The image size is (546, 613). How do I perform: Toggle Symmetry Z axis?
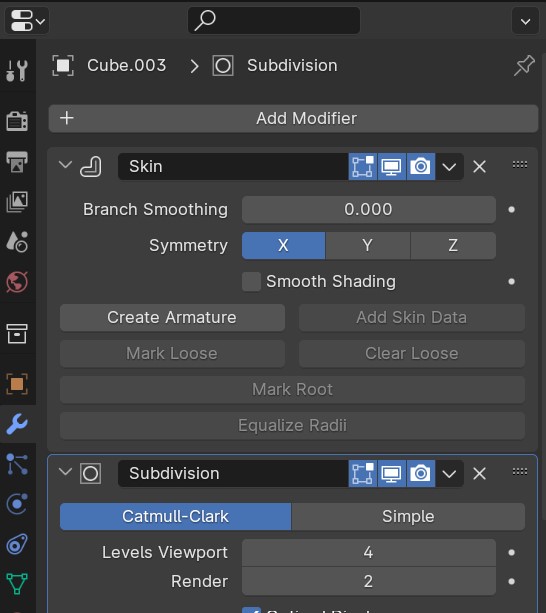tap(453, 246)
